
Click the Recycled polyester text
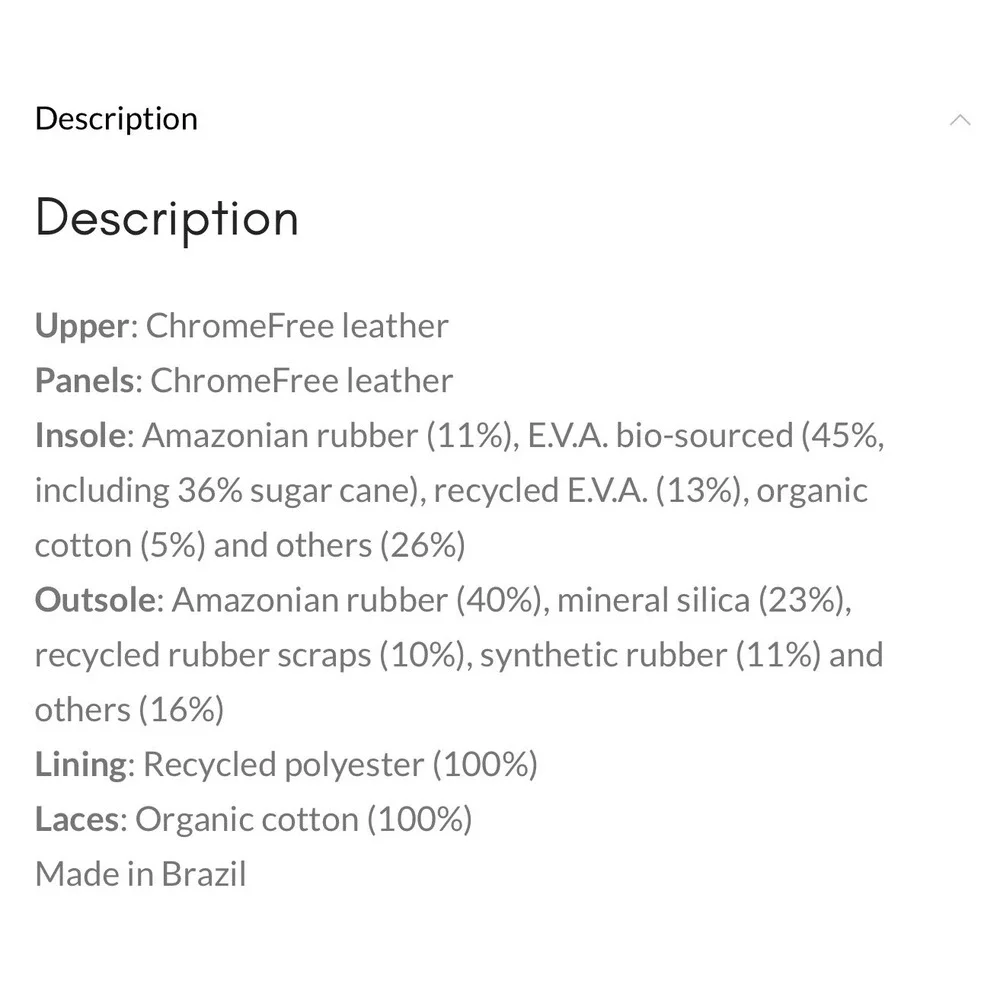coord(285,763)
